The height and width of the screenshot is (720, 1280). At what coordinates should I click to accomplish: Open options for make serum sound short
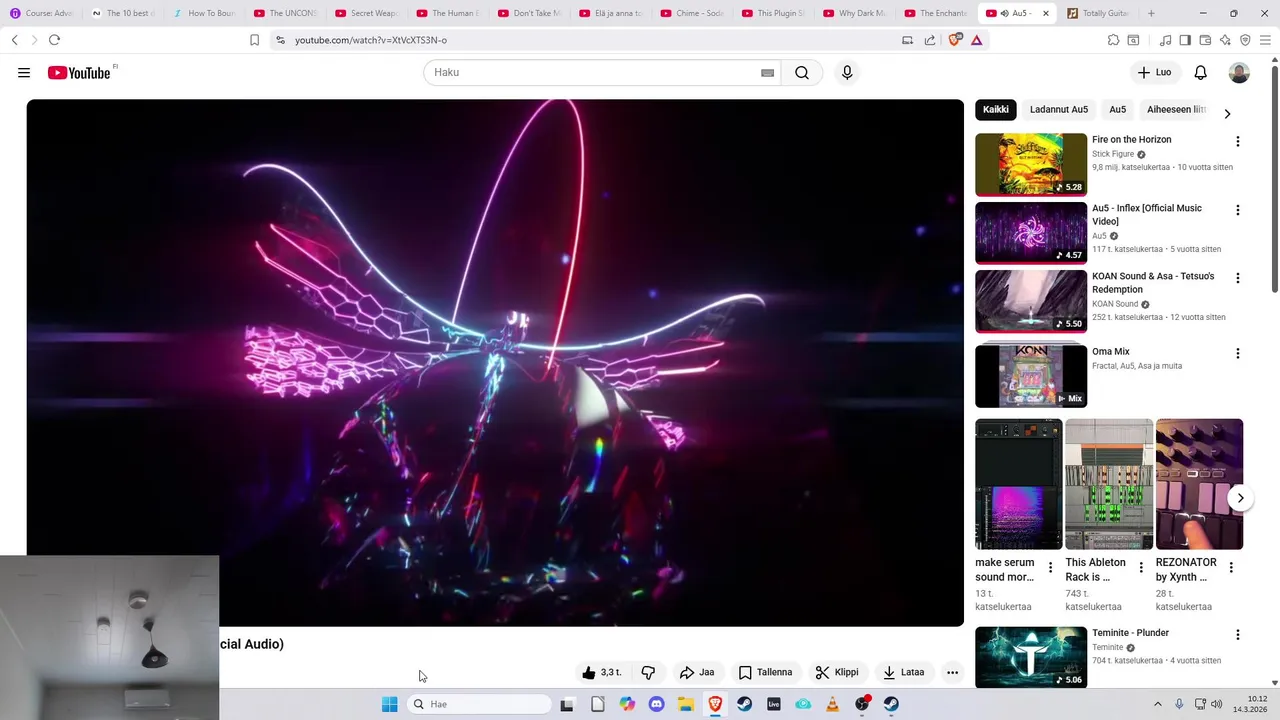[1050, 567]
